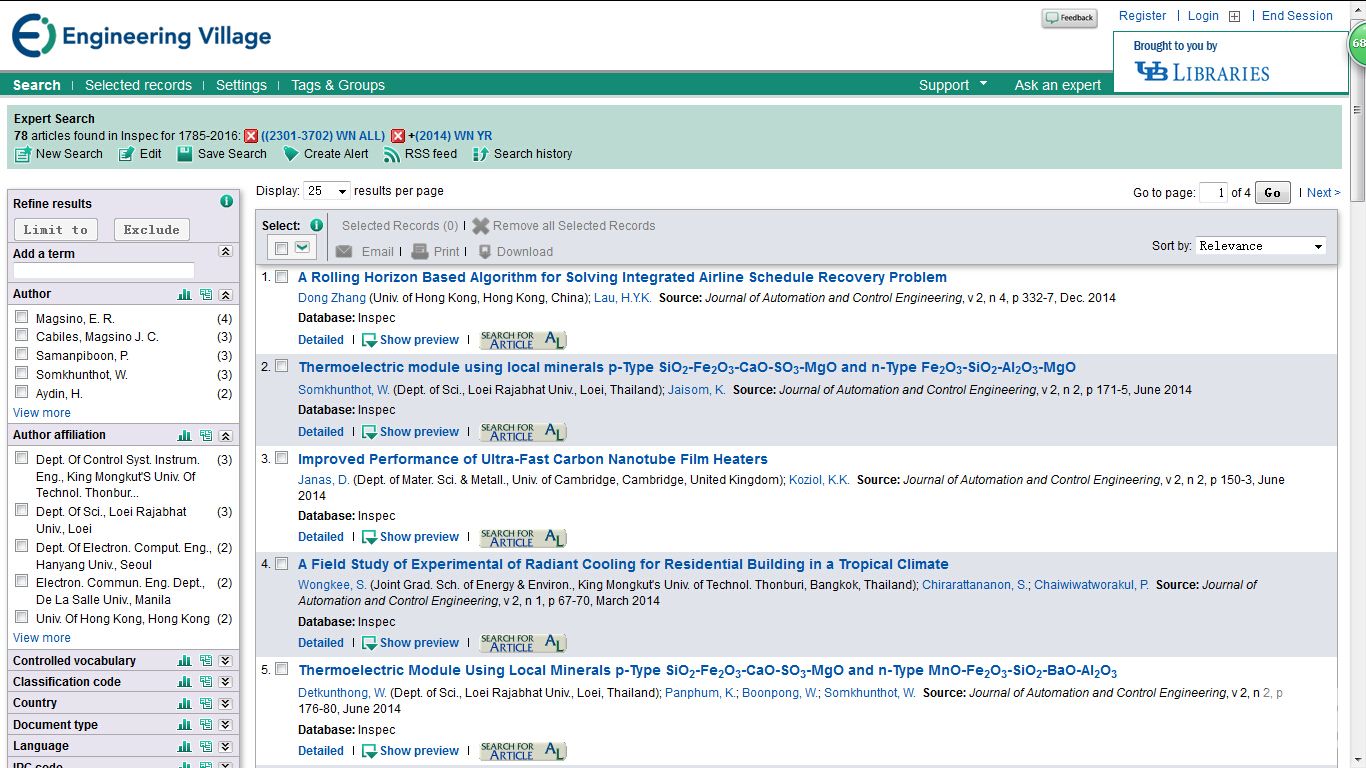
Task: Expand the Controlled vocabulary facet
Action: pos(226,661)
